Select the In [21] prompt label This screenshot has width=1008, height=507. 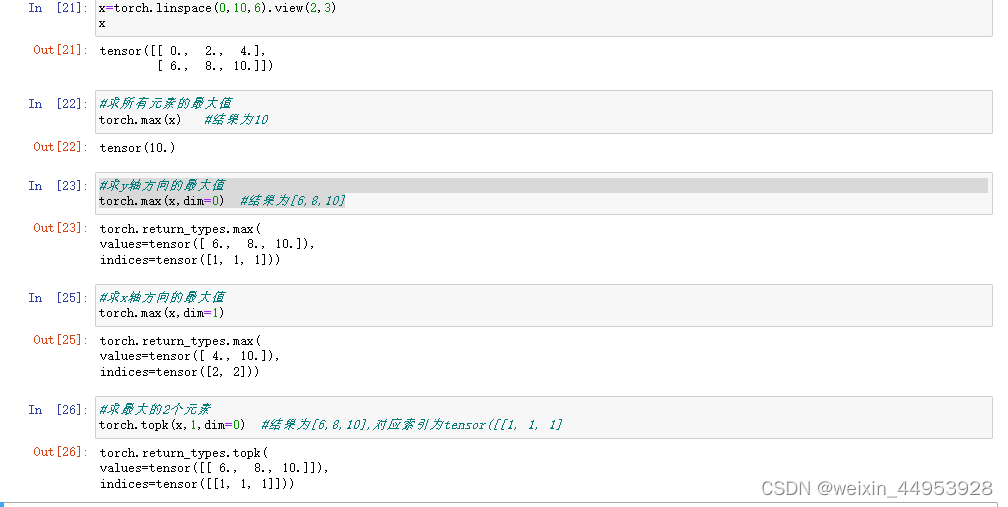(58, 8)
